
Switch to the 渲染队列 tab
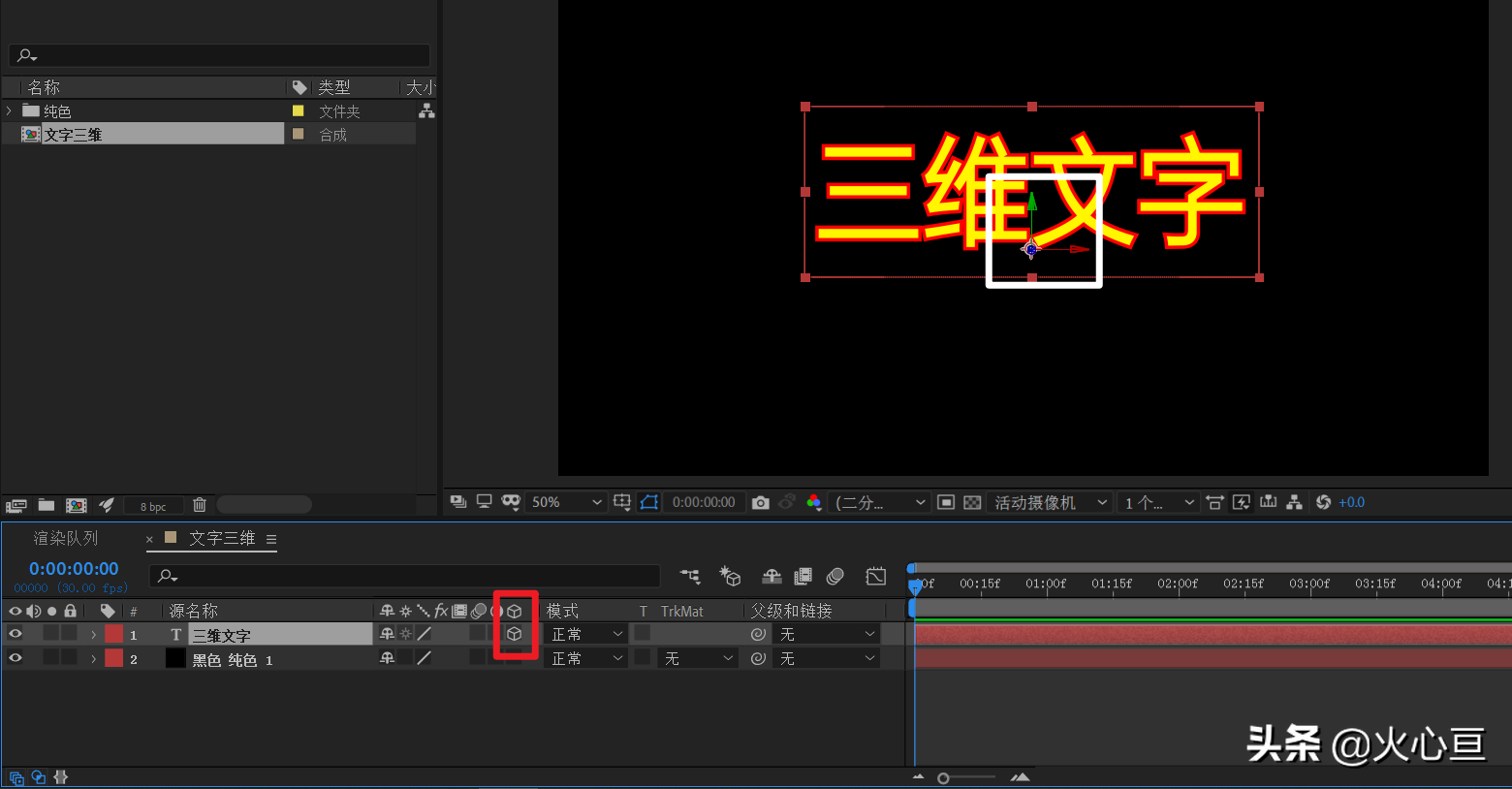[x=66, y=538]
